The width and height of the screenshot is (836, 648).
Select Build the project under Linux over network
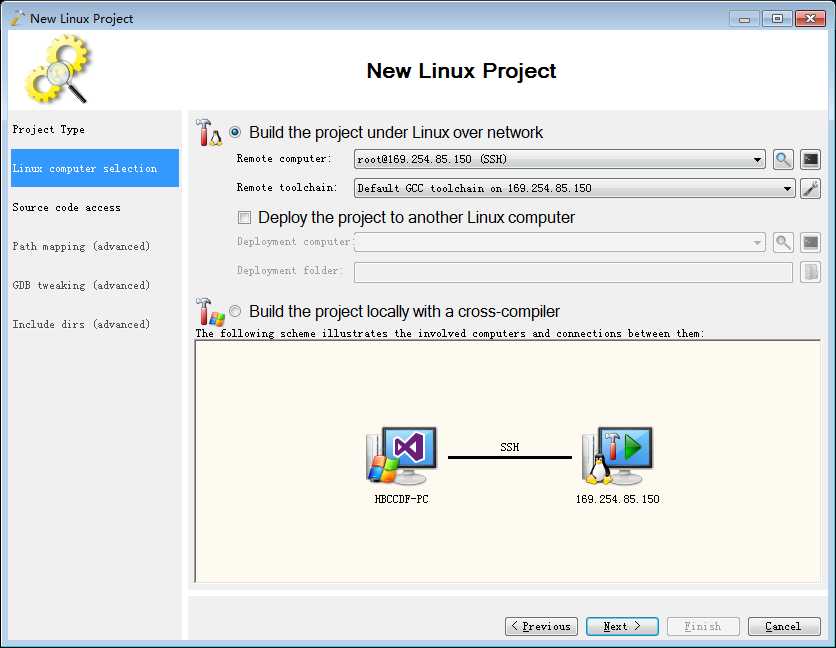click(235, 132)
